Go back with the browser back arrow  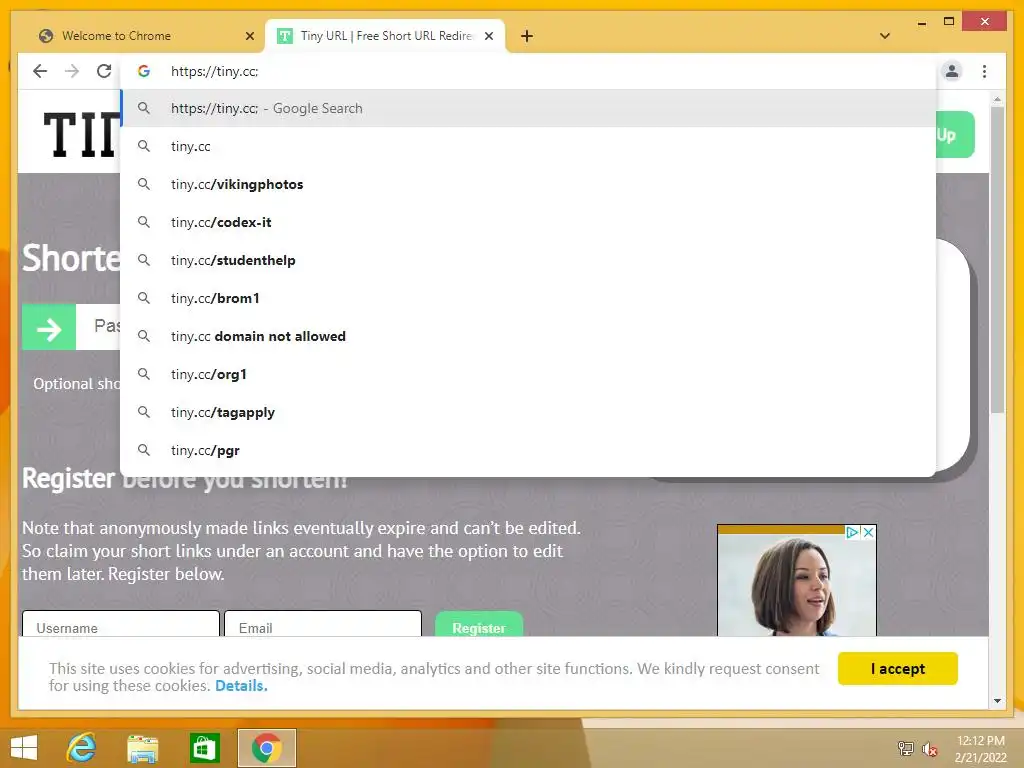(x=40, y=71)
